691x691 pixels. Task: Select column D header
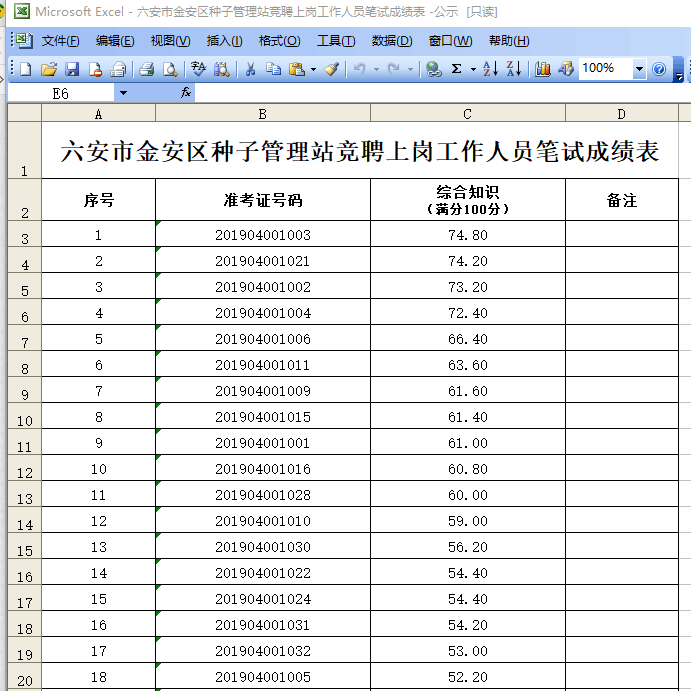tap(621, 114)
